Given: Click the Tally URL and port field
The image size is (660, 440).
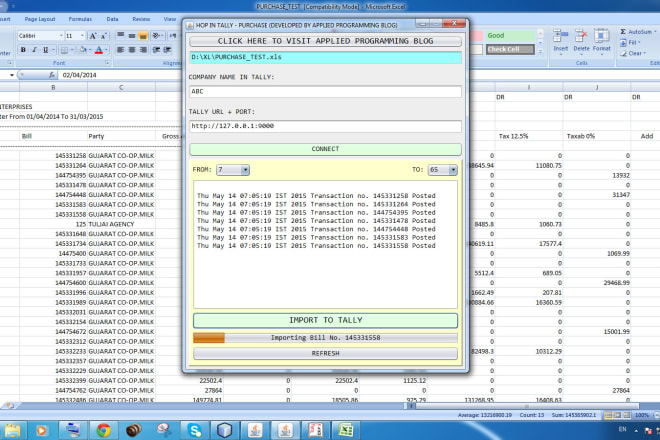Looking at the screenshot, I should pos(325,126).
